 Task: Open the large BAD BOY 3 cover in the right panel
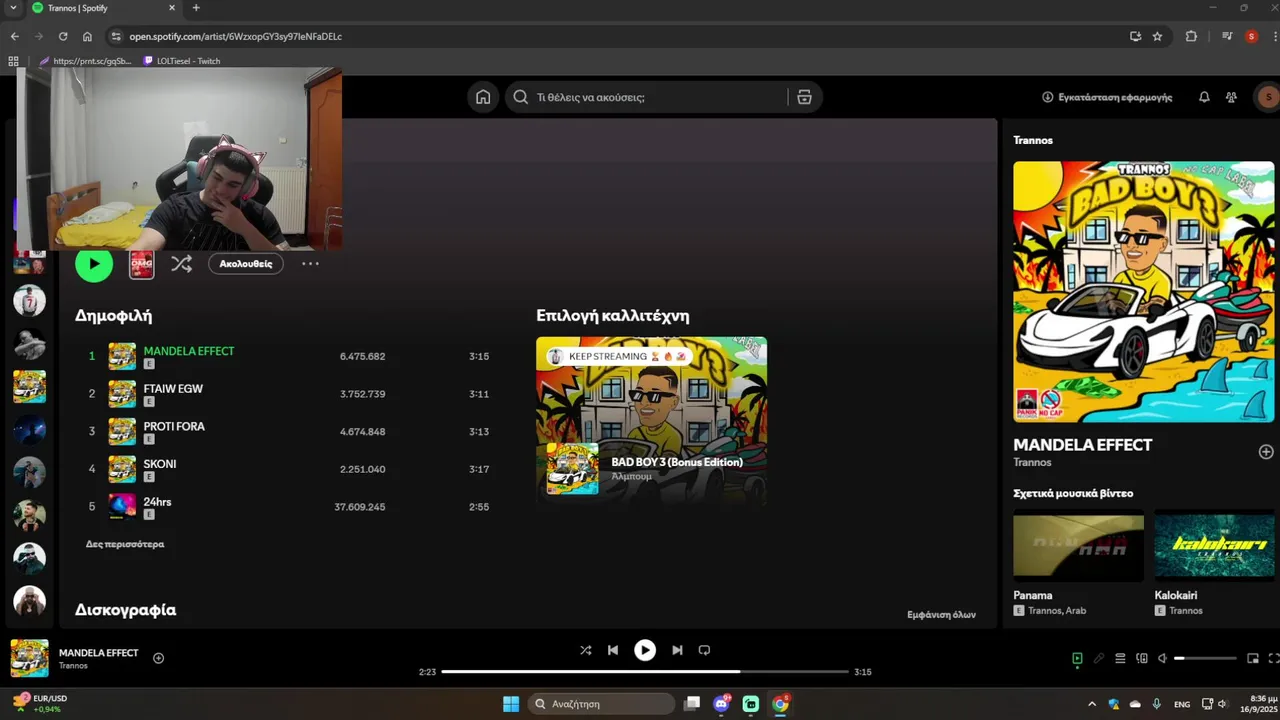pyautogui.click(x=1144, y=292)
